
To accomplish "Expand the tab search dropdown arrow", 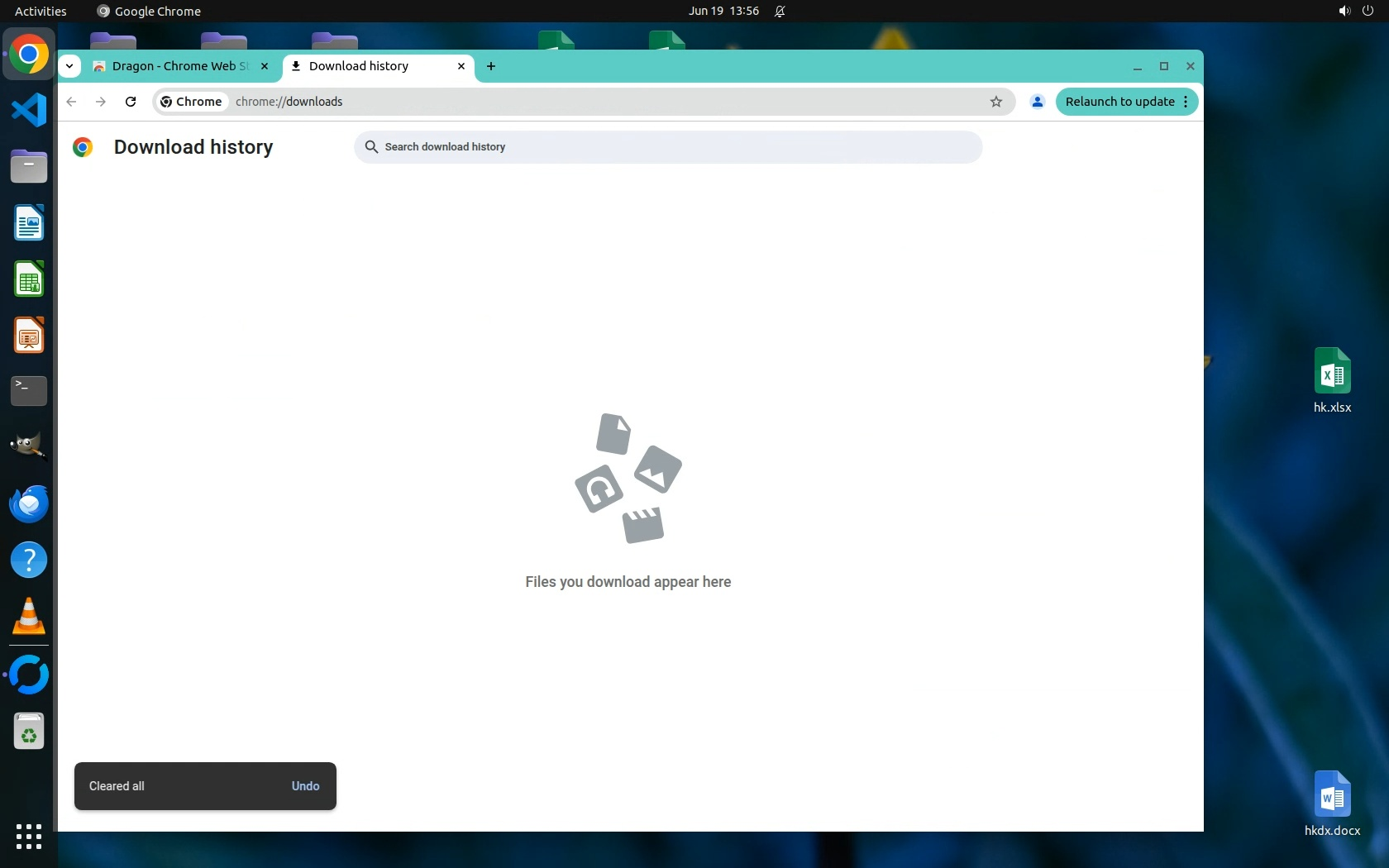I will click(x=69, y=66).
